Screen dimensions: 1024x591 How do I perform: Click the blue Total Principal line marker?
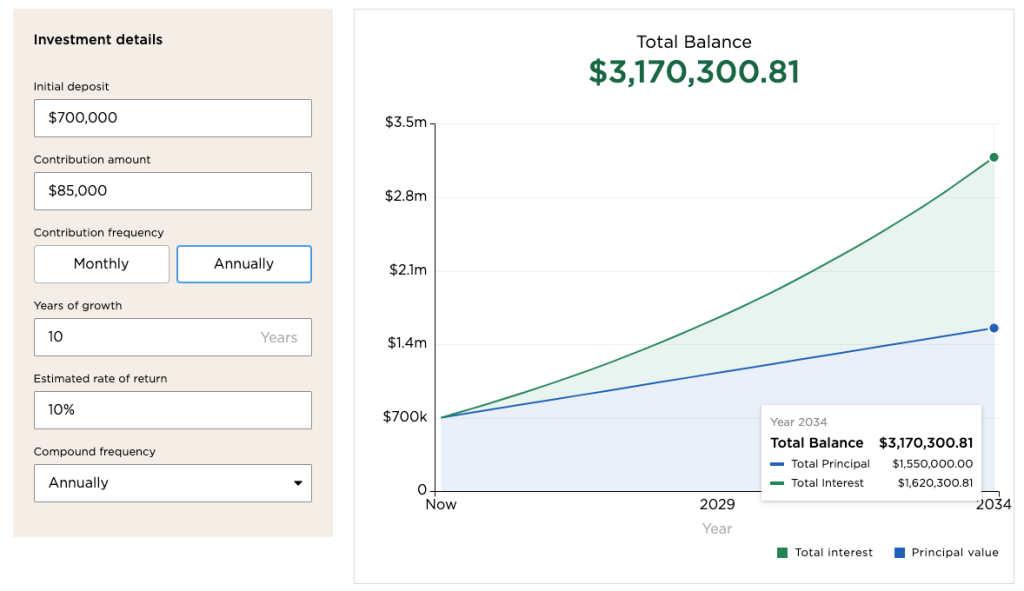777,464
